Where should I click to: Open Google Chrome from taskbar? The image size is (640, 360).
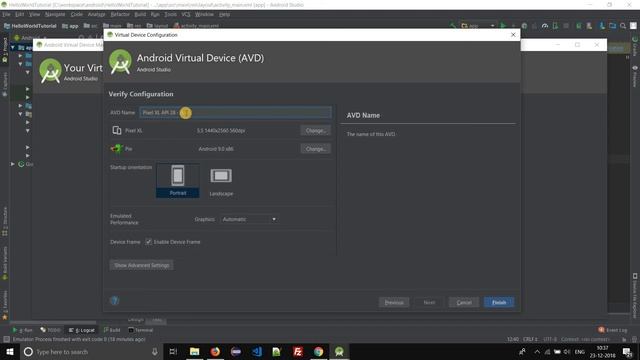318,351
